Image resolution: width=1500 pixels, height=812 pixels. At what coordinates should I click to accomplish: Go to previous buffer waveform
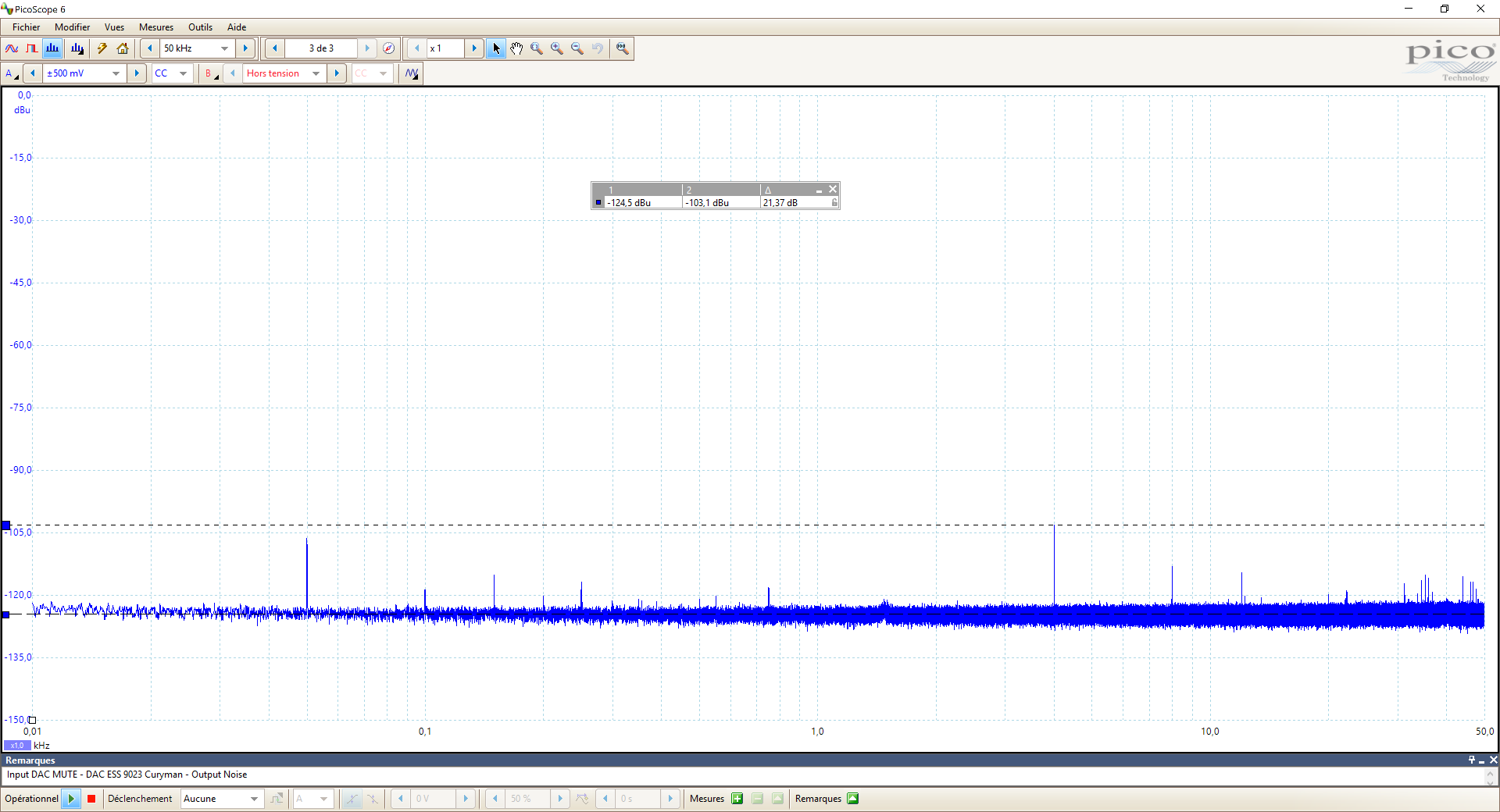point(275,48)
